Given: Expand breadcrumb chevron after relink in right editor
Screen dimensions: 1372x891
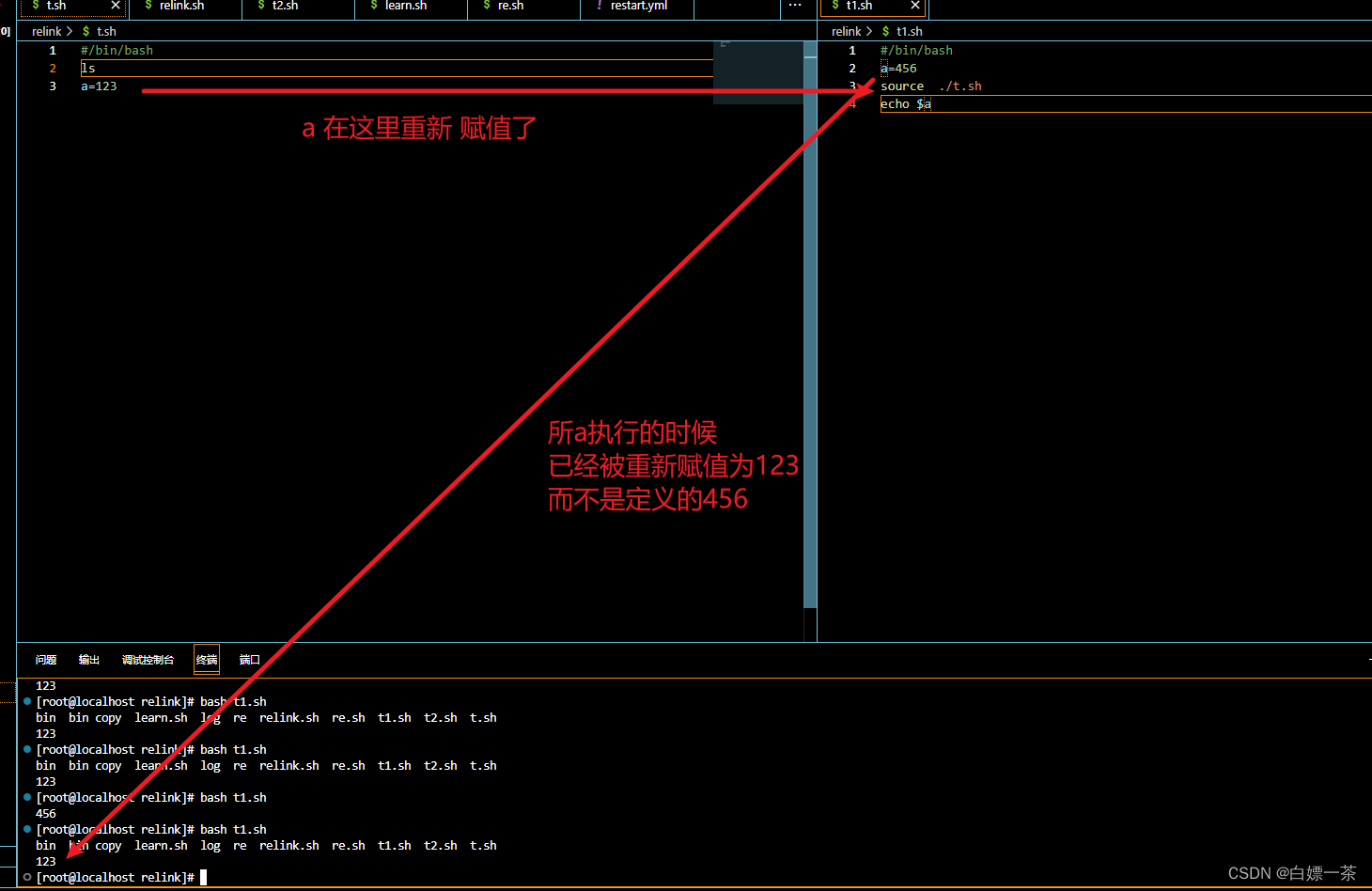Looking at the screenshot, I should pyautogui.click(x=869, y=31).
